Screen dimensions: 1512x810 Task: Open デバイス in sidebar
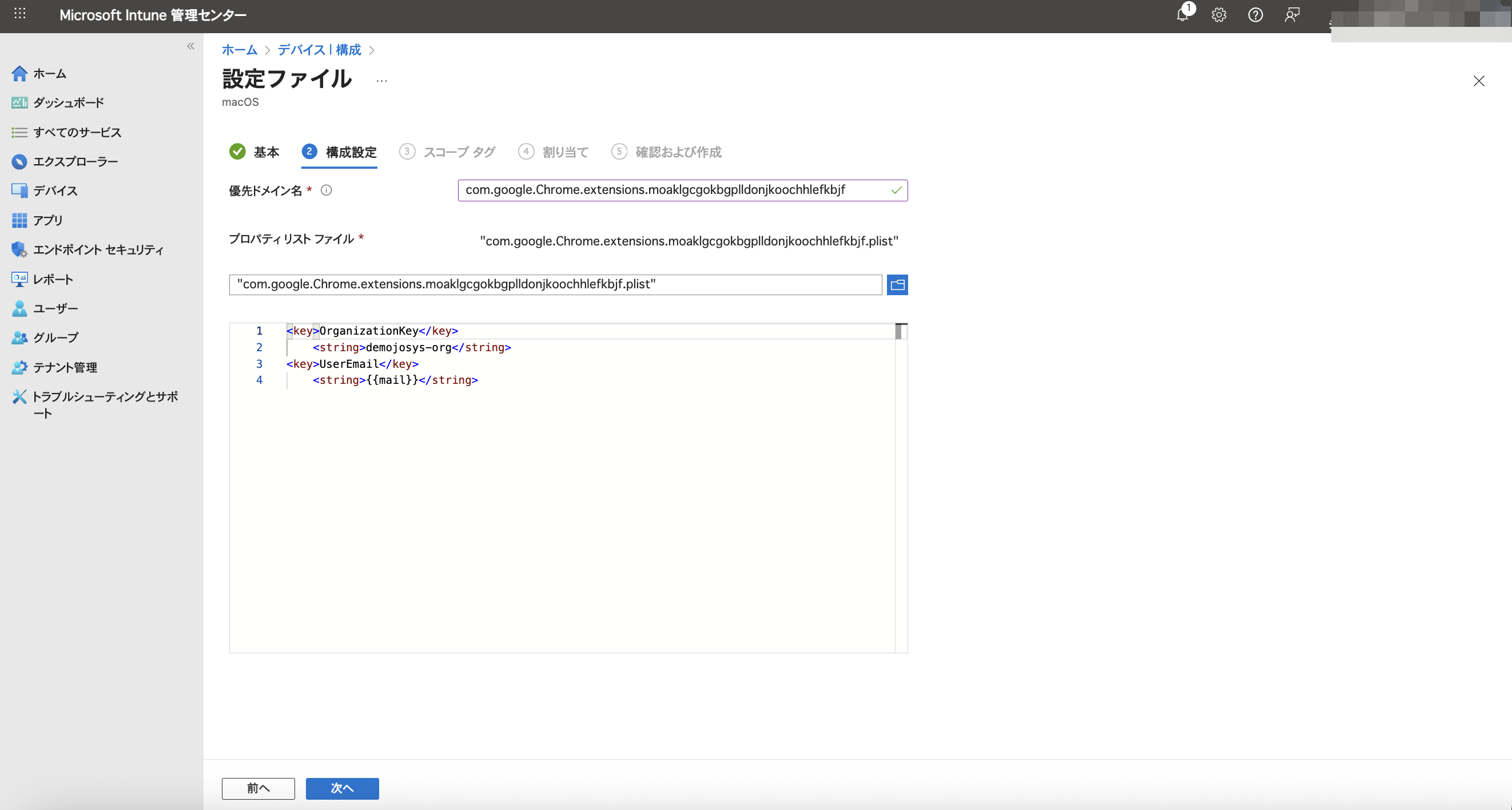pos(55,190)
